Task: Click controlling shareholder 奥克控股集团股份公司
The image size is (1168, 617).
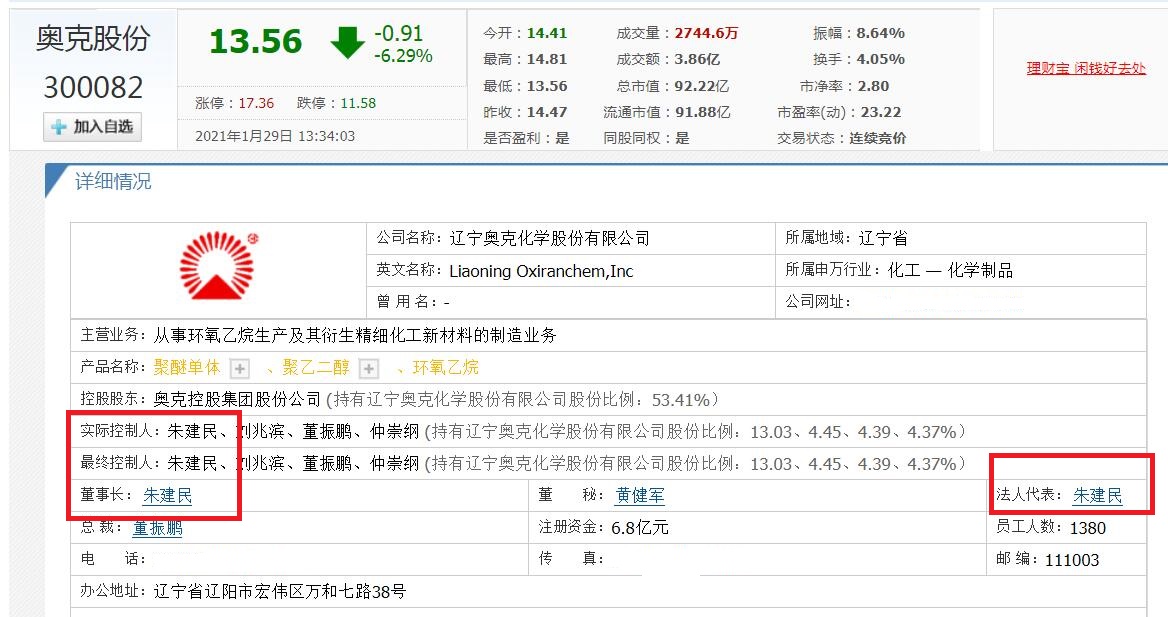Action: 238,400
